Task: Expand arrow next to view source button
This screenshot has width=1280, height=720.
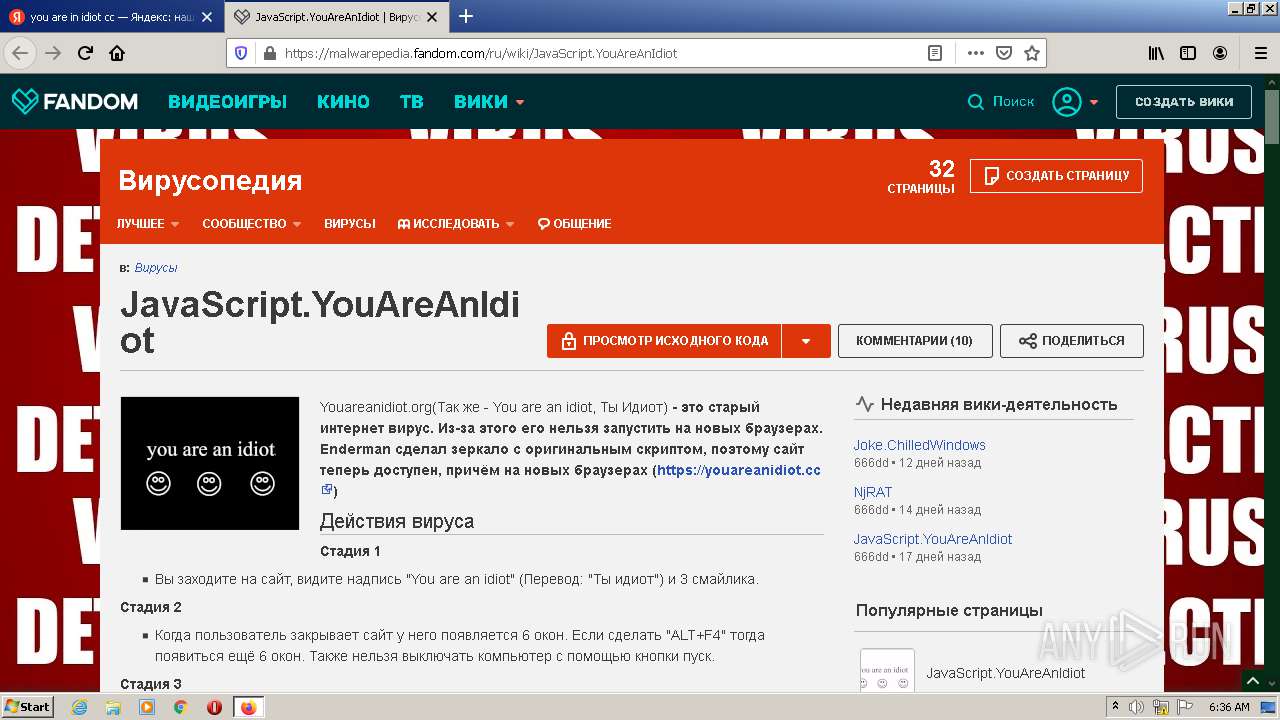Action: click(806, 341)
